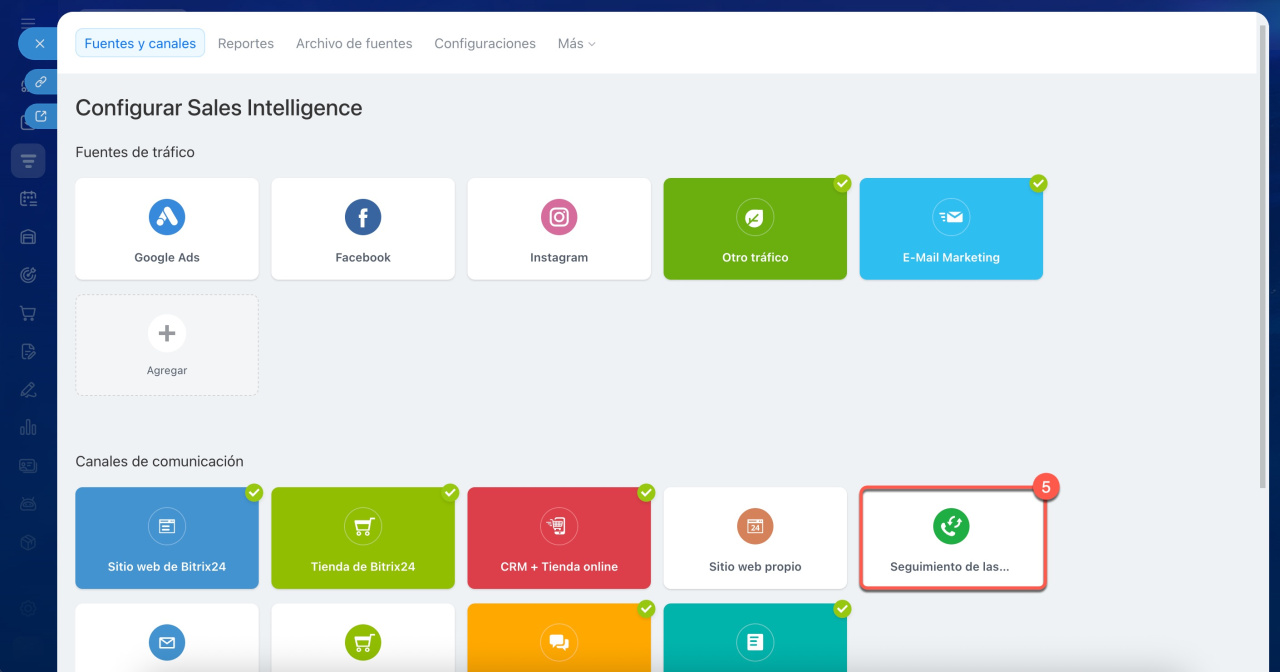Click checkmark on Sitio web de Bitrix24
1280x672 pixels.
tap(254, 492)
